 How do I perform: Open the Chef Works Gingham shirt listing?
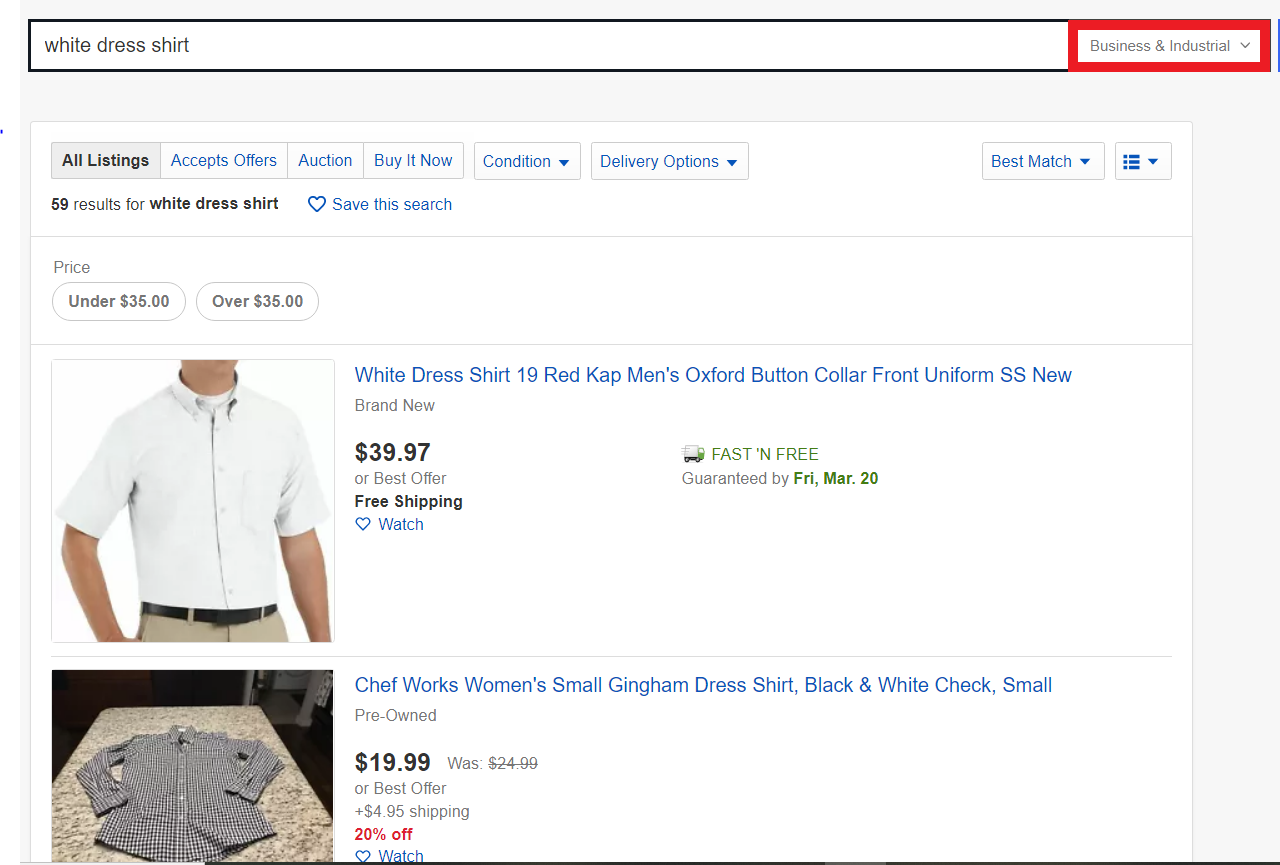point(703,685)
